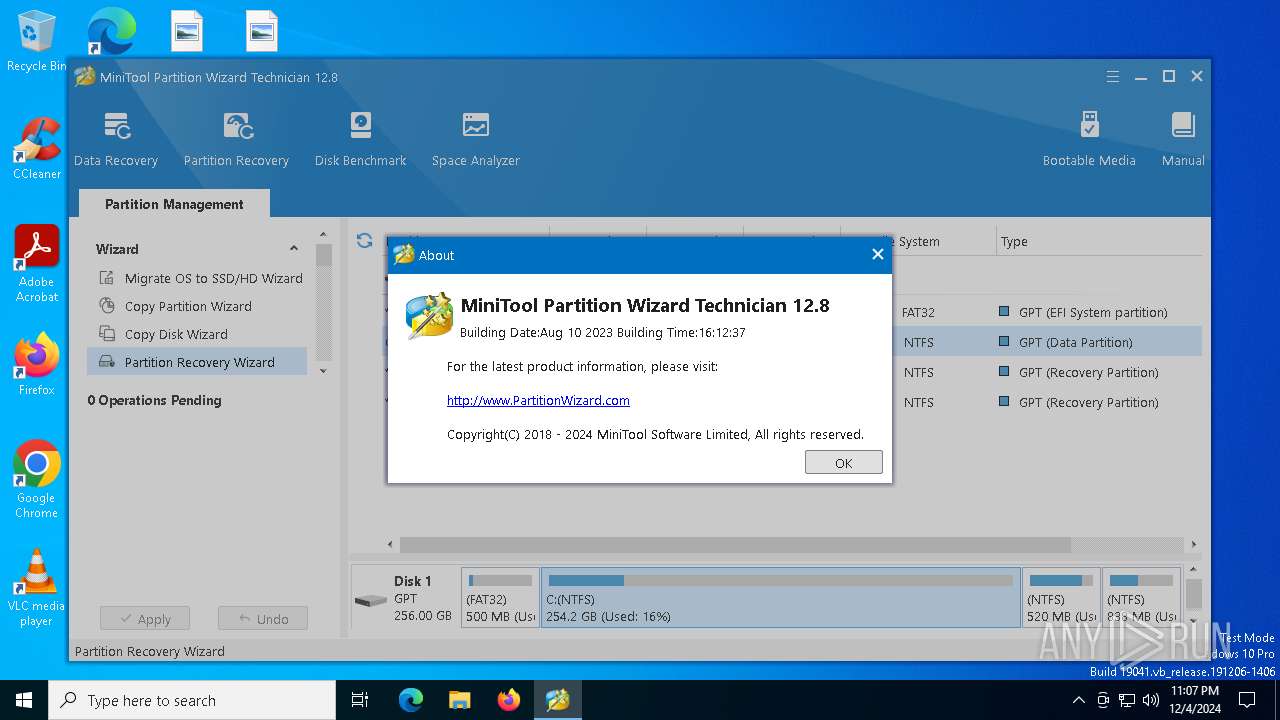Open the PartitionWizard.com link
Image resolution: width=1280 pixels, height=720 pixels.
[538, 400]
